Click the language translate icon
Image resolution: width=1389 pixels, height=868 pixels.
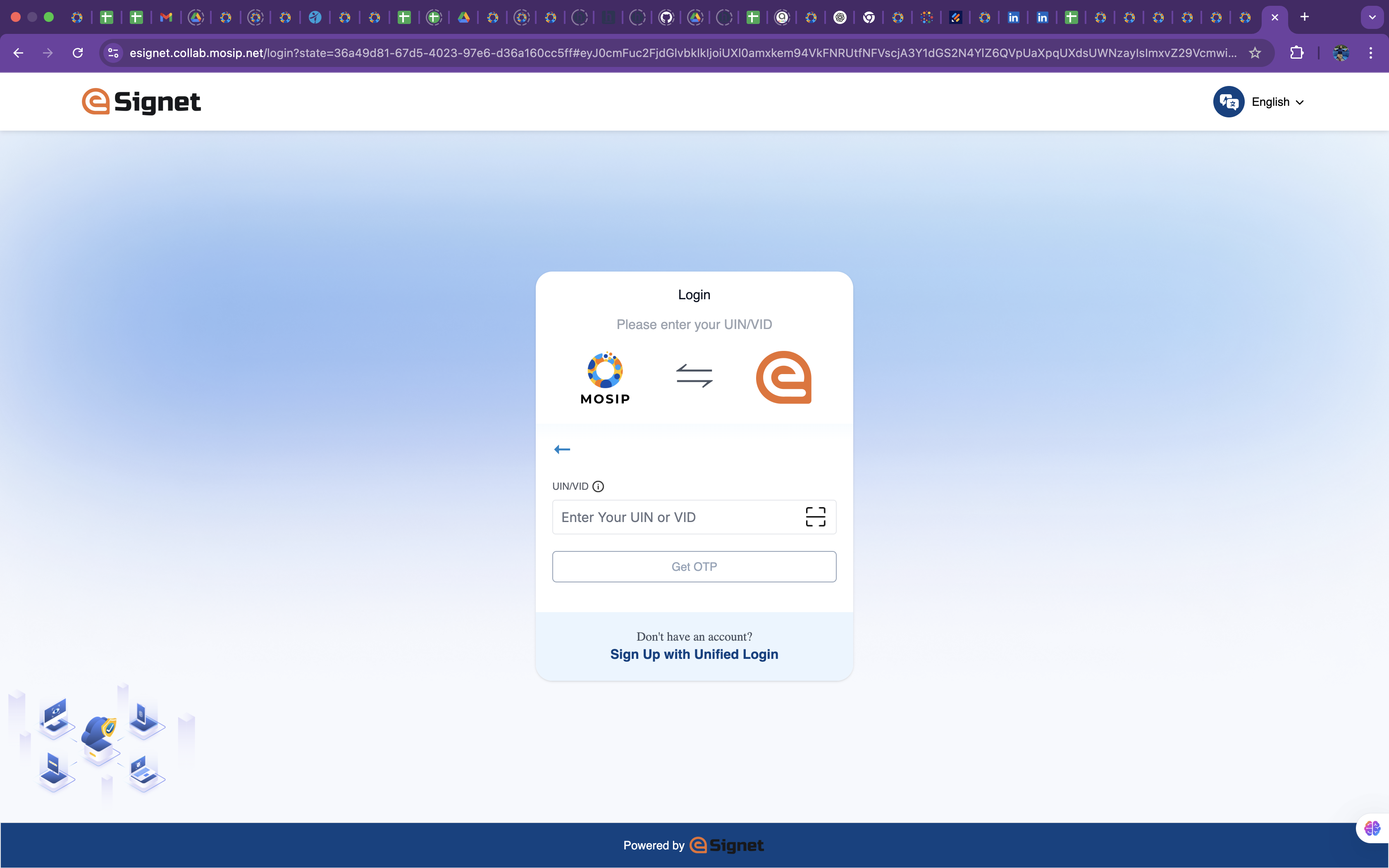[x=1228, y=102]
